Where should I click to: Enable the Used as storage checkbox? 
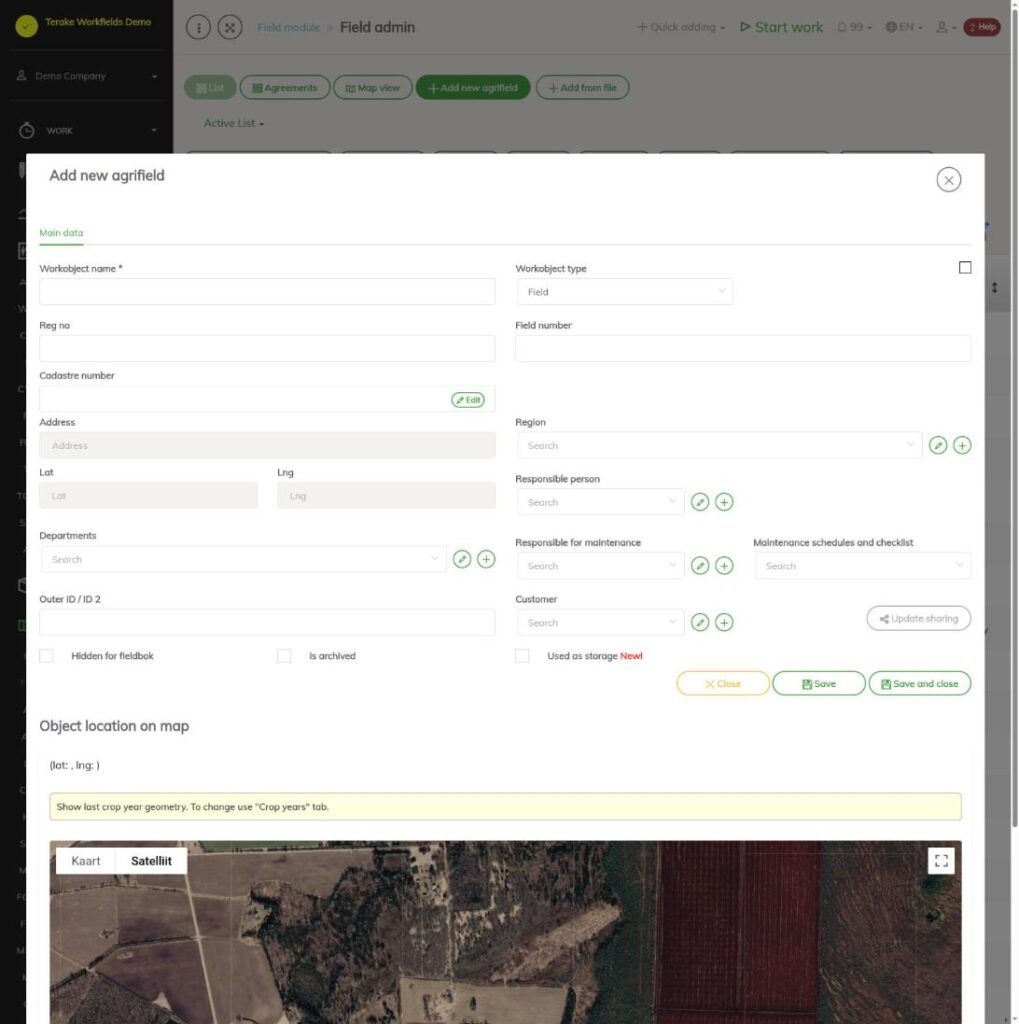(522, 656)
